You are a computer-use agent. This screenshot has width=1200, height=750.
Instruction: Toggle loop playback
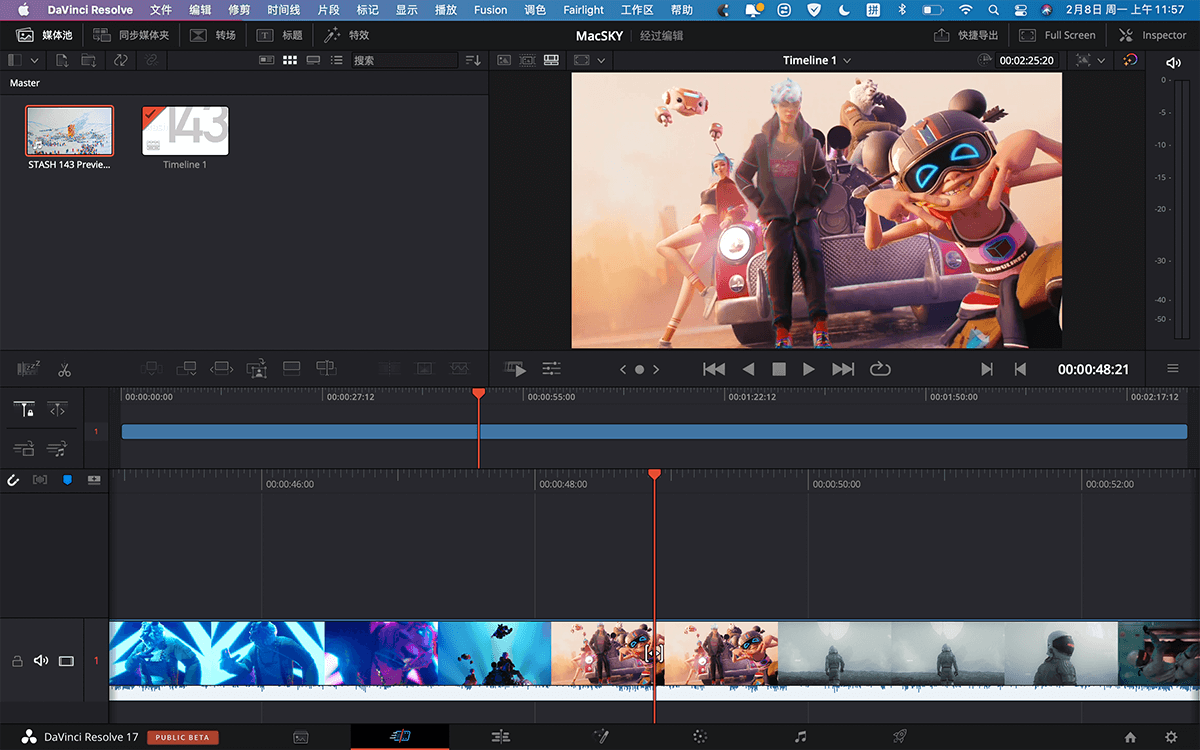pyautogui.click(x=880, y=369)
